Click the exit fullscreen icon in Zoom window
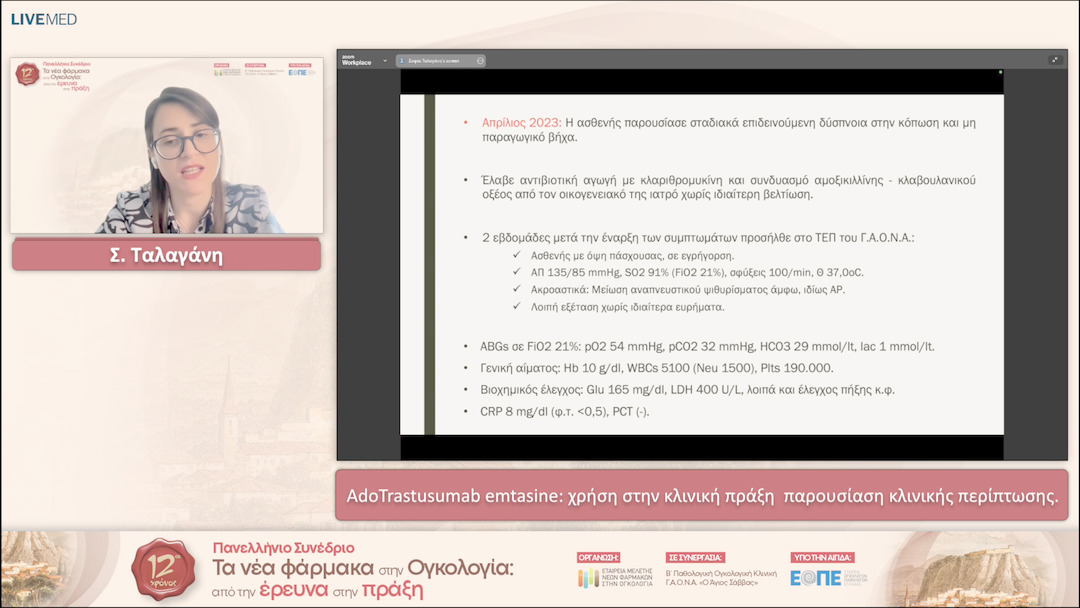 [x=1055, y=60]
